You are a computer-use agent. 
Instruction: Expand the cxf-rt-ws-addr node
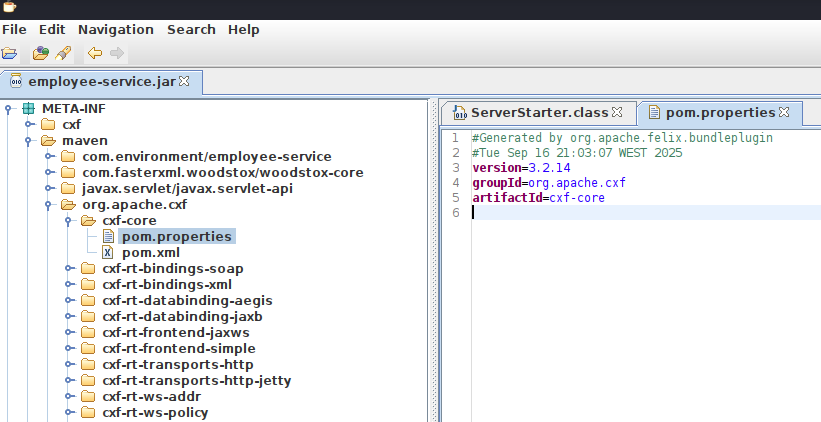[70, 396]
